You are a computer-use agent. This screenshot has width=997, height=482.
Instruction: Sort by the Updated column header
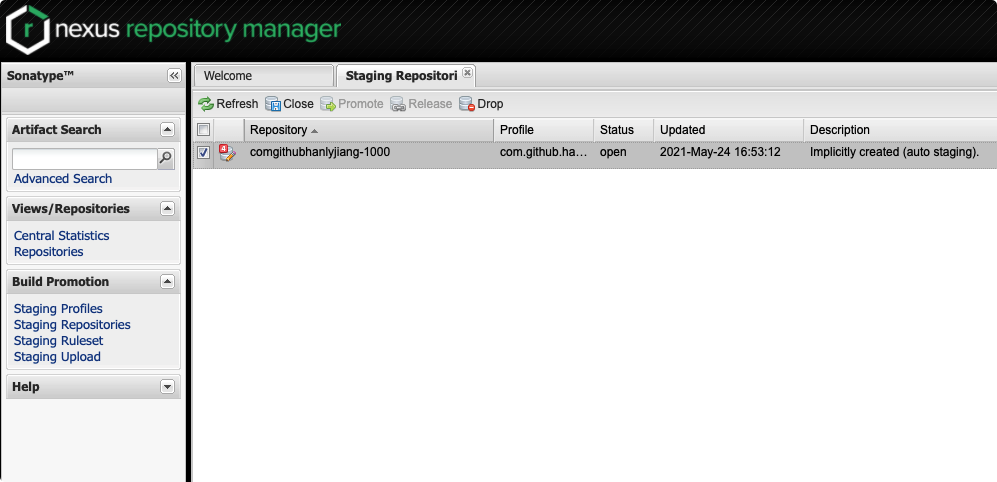pyautogui.click(x=729, y=130)
